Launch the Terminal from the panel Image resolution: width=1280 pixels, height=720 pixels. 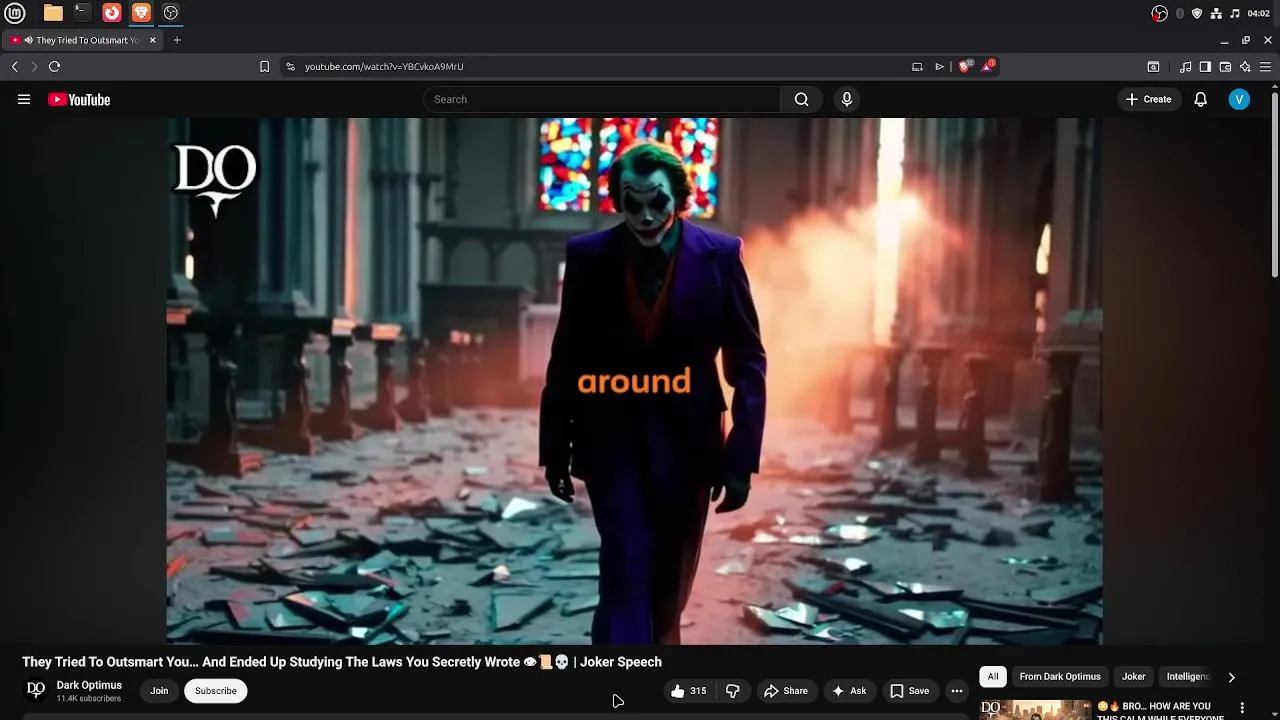click(82, 13)
